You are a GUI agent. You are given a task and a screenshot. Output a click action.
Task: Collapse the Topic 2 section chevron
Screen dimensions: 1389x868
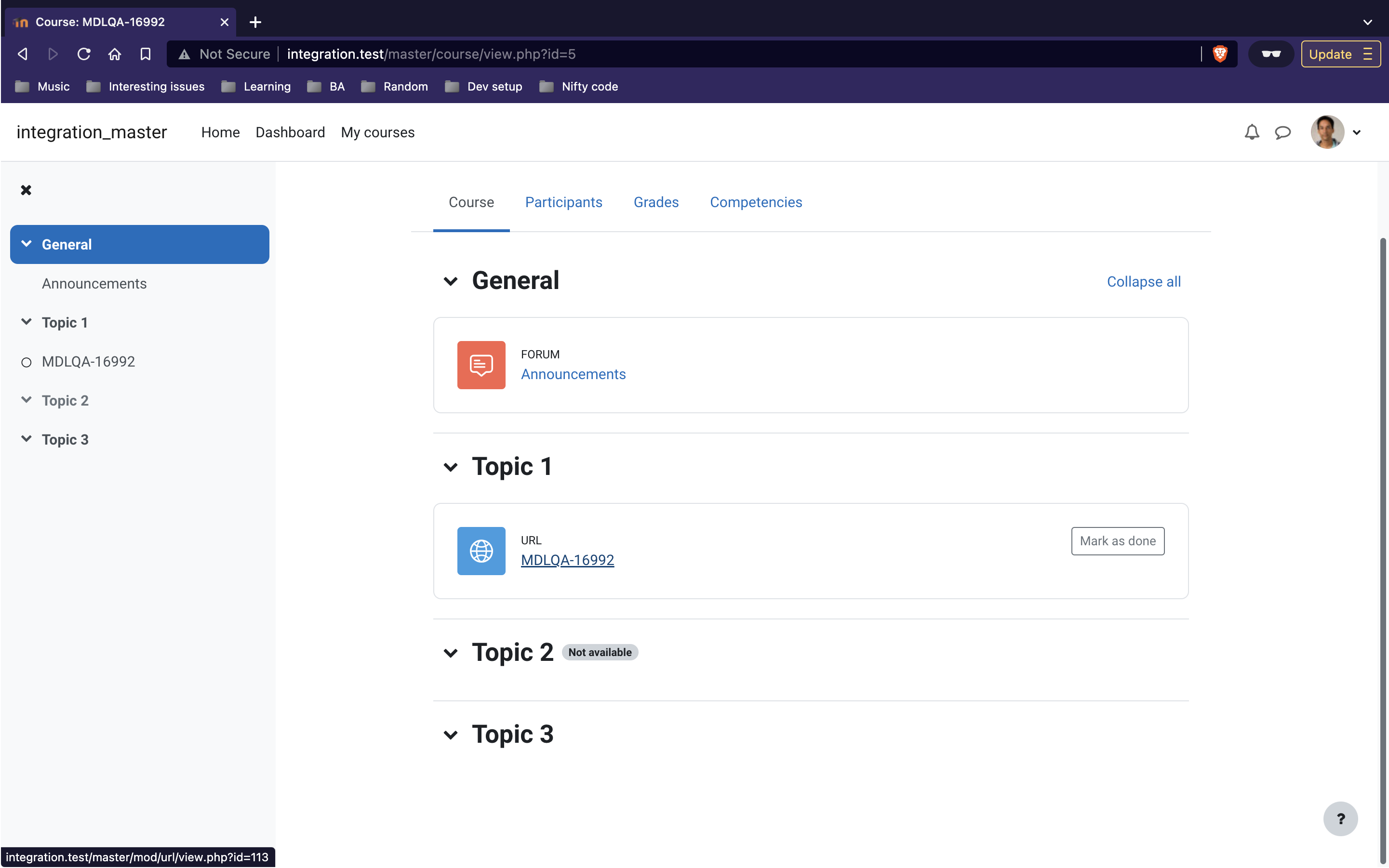click(x=450, y=653)
